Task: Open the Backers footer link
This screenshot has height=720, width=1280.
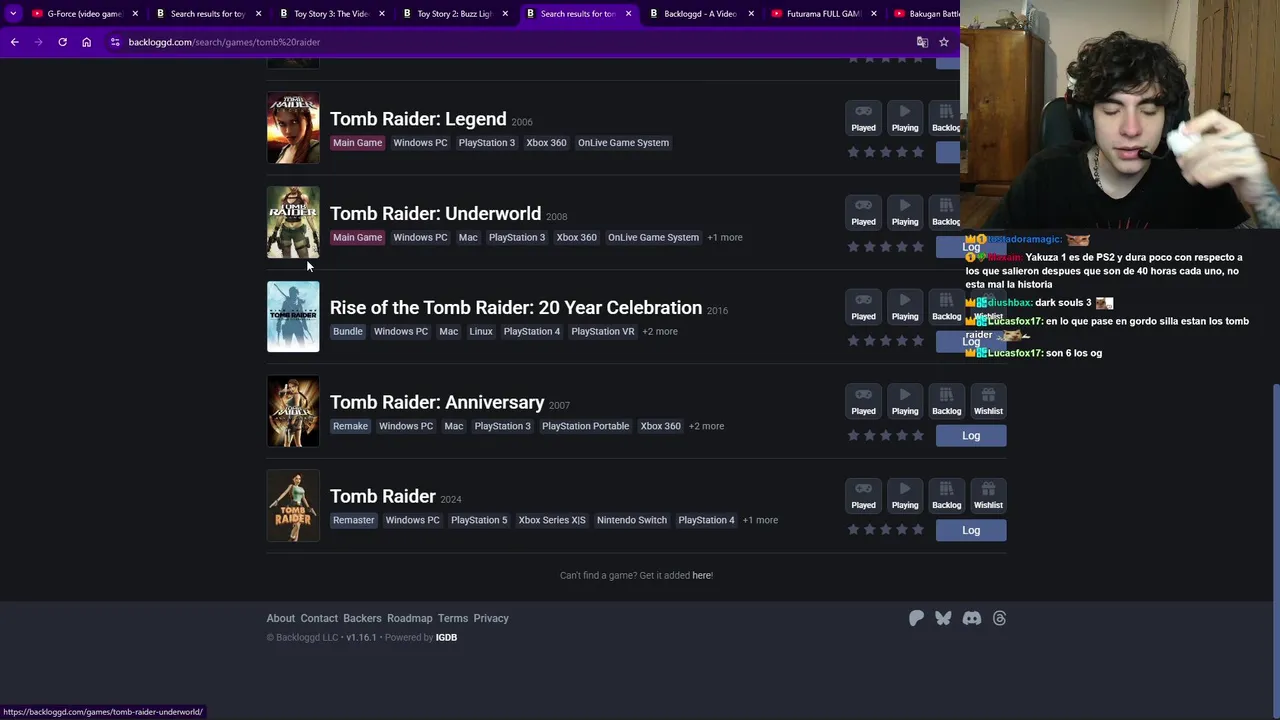Action: coord(362,618)
